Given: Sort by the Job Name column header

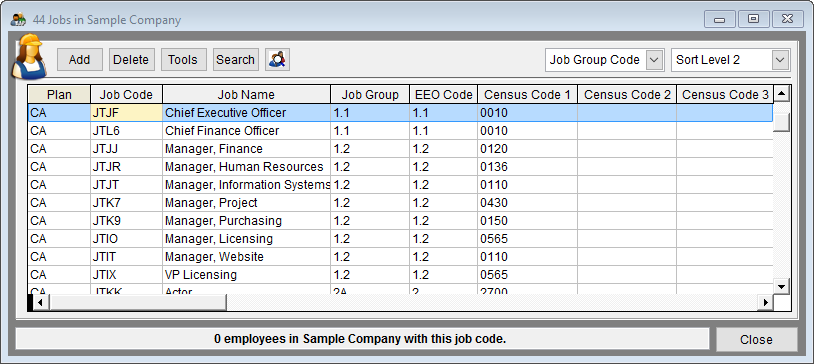Looking at the screenshot, I should [246, 95].
